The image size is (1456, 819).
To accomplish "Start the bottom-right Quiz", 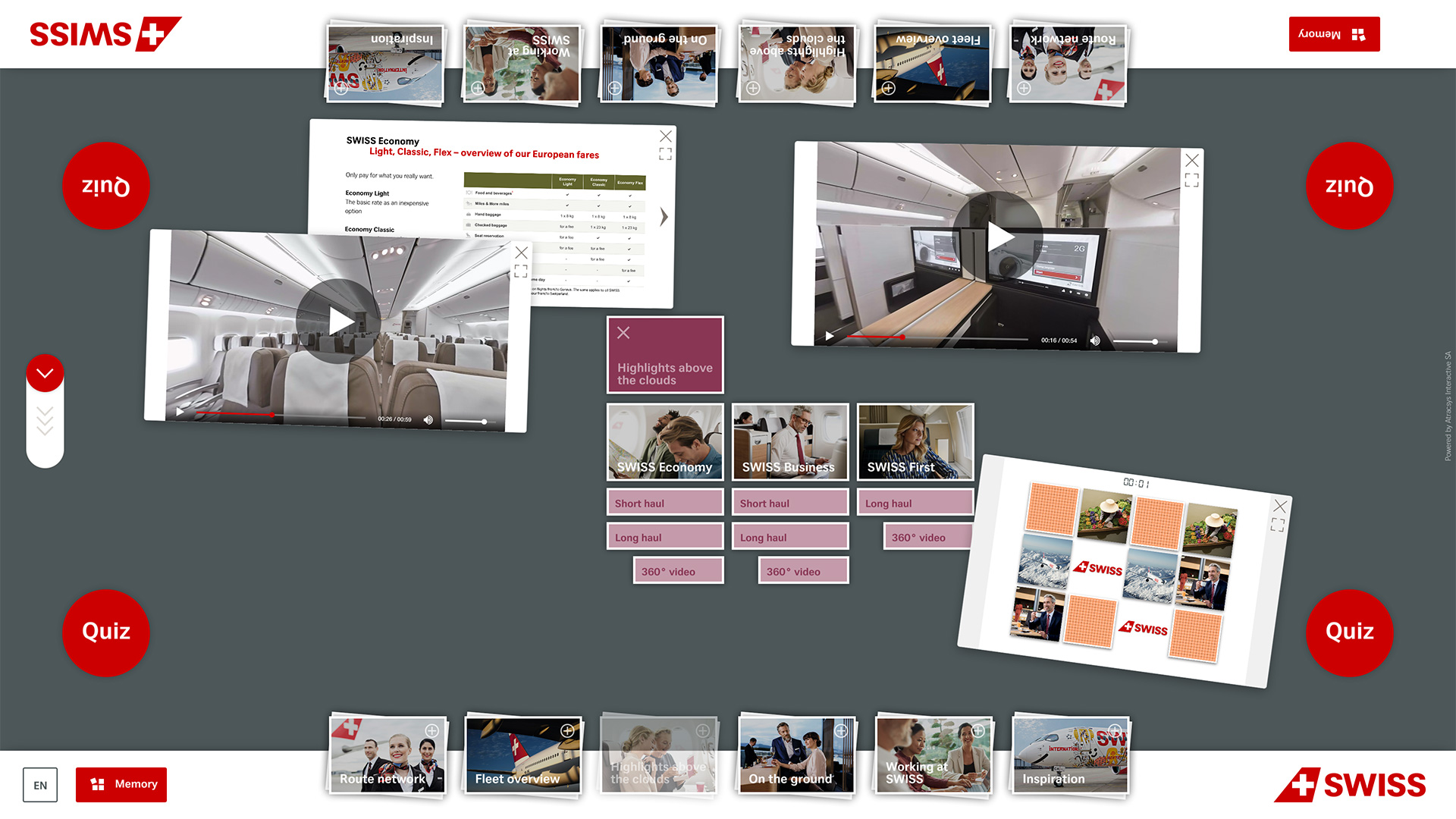I will click(1350, 632).
